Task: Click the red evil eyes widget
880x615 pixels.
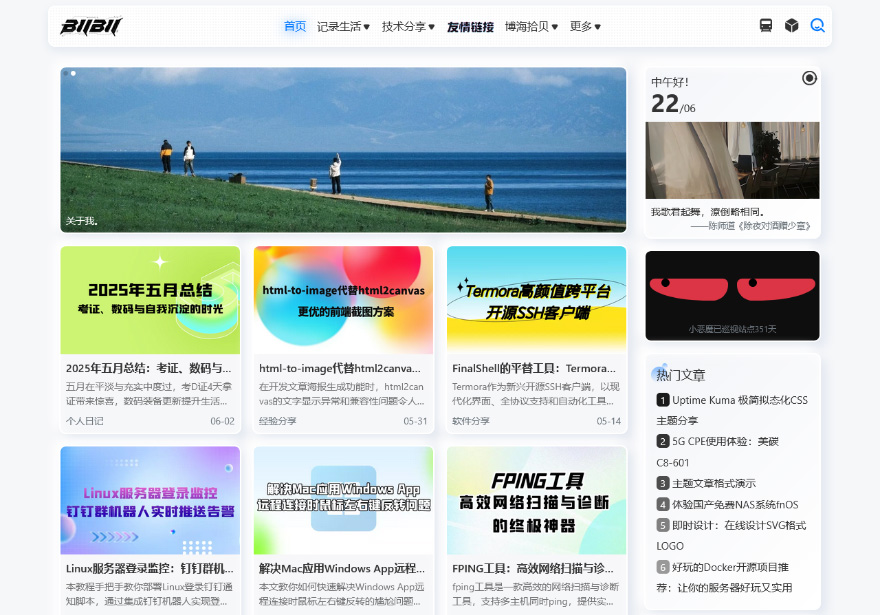Action: pyautogui.click(x=732, y=294)
